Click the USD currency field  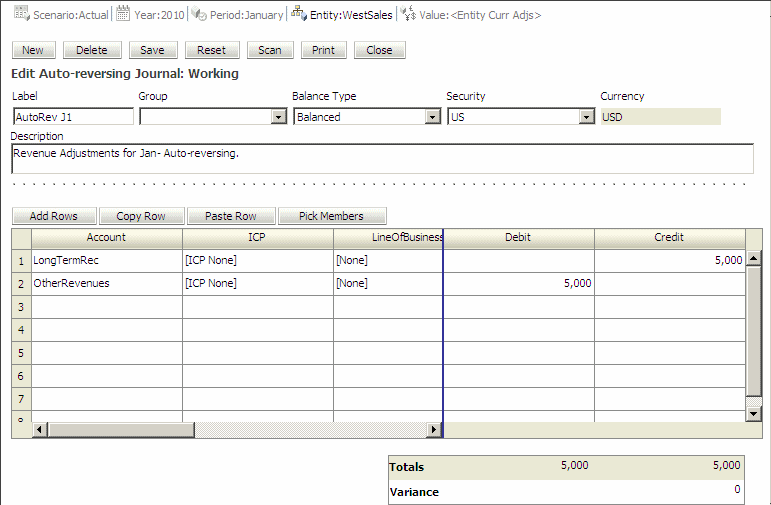click(x=660, y=117)
